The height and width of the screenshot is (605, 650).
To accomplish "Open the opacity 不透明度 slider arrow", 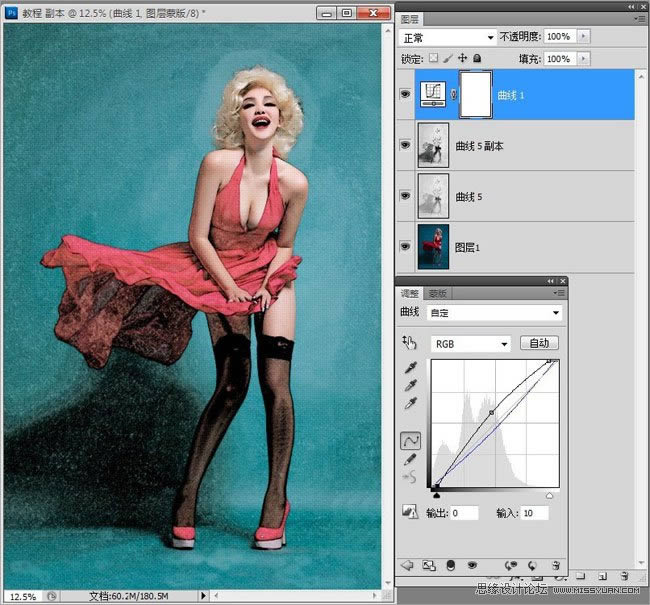I will point(584,36).
